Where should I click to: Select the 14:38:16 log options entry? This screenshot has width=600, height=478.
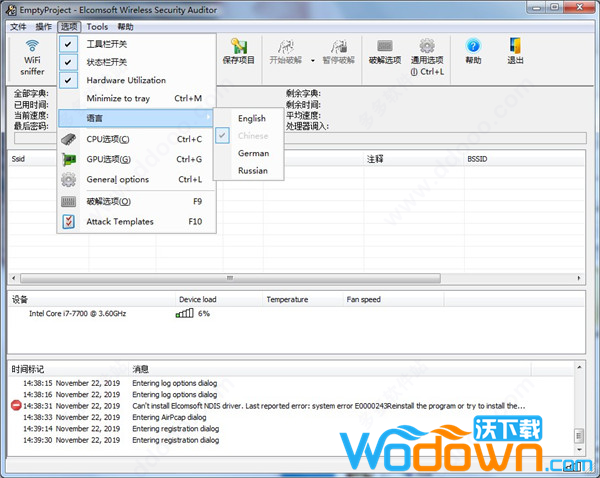[x=292, y=395]
